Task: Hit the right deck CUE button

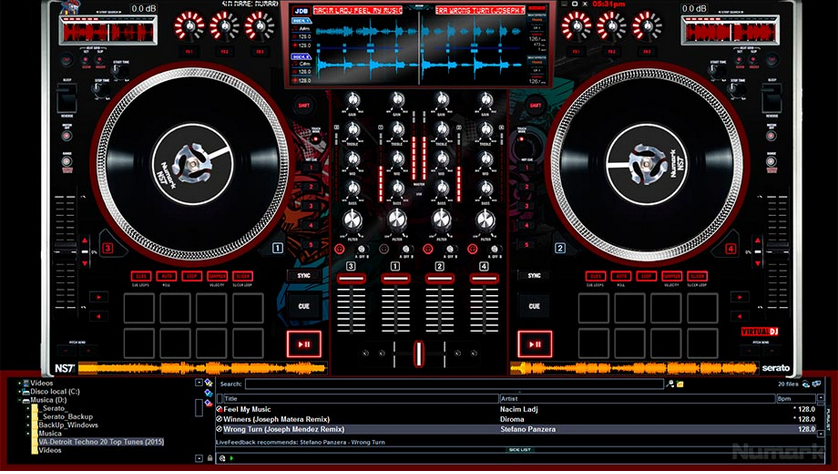Action: pyautogui.click(x=534, y=306)
